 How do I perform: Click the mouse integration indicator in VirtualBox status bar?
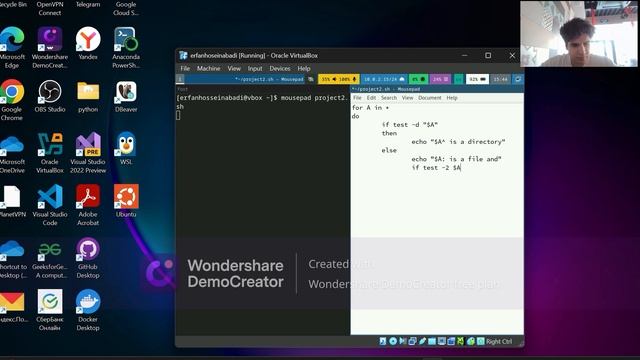[x=471, y=341]
